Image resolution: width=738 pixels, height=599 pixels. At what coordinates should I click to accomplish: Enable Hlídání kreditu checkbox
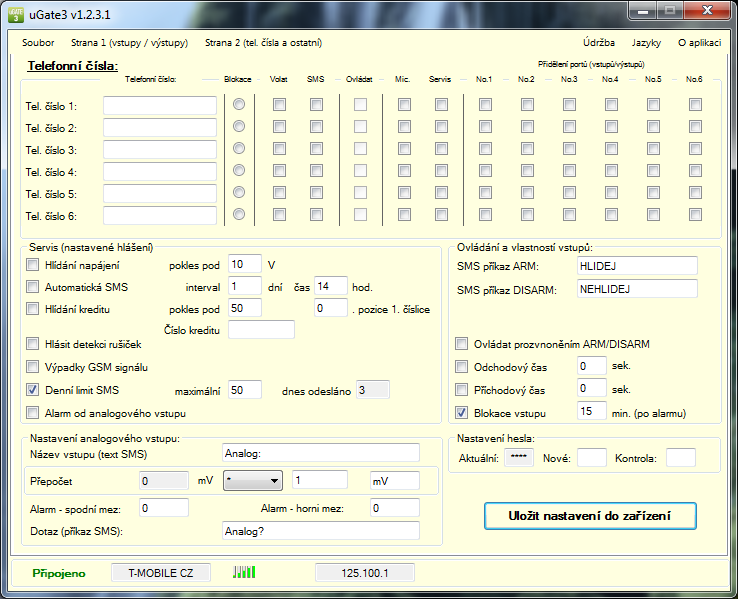point(32,309)
